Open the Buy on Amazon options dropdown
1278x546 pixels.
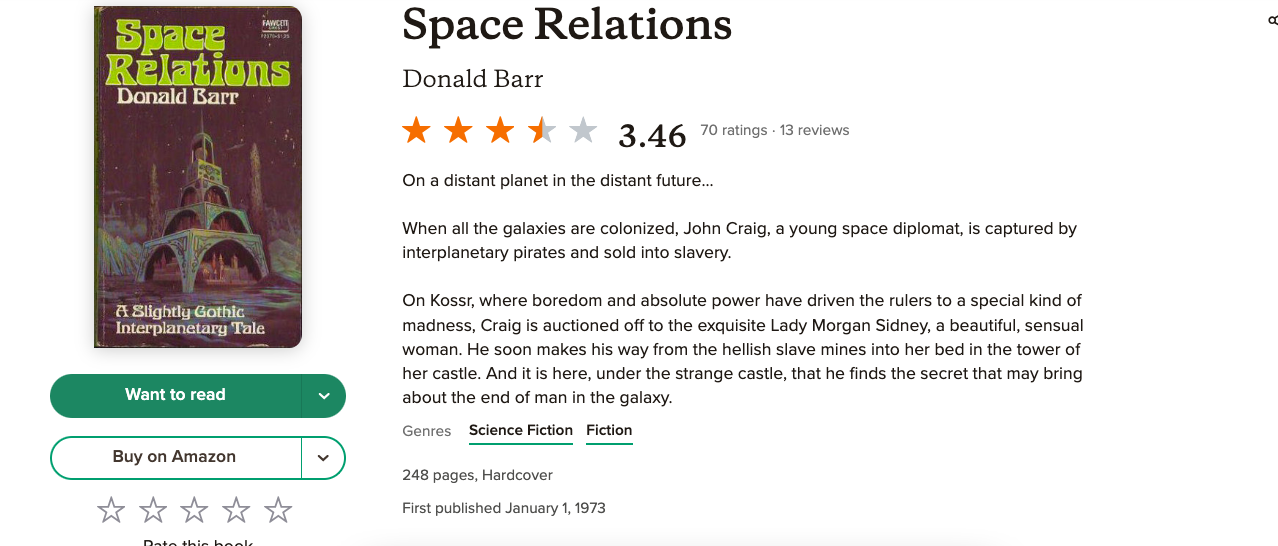[x=323, y=458]
